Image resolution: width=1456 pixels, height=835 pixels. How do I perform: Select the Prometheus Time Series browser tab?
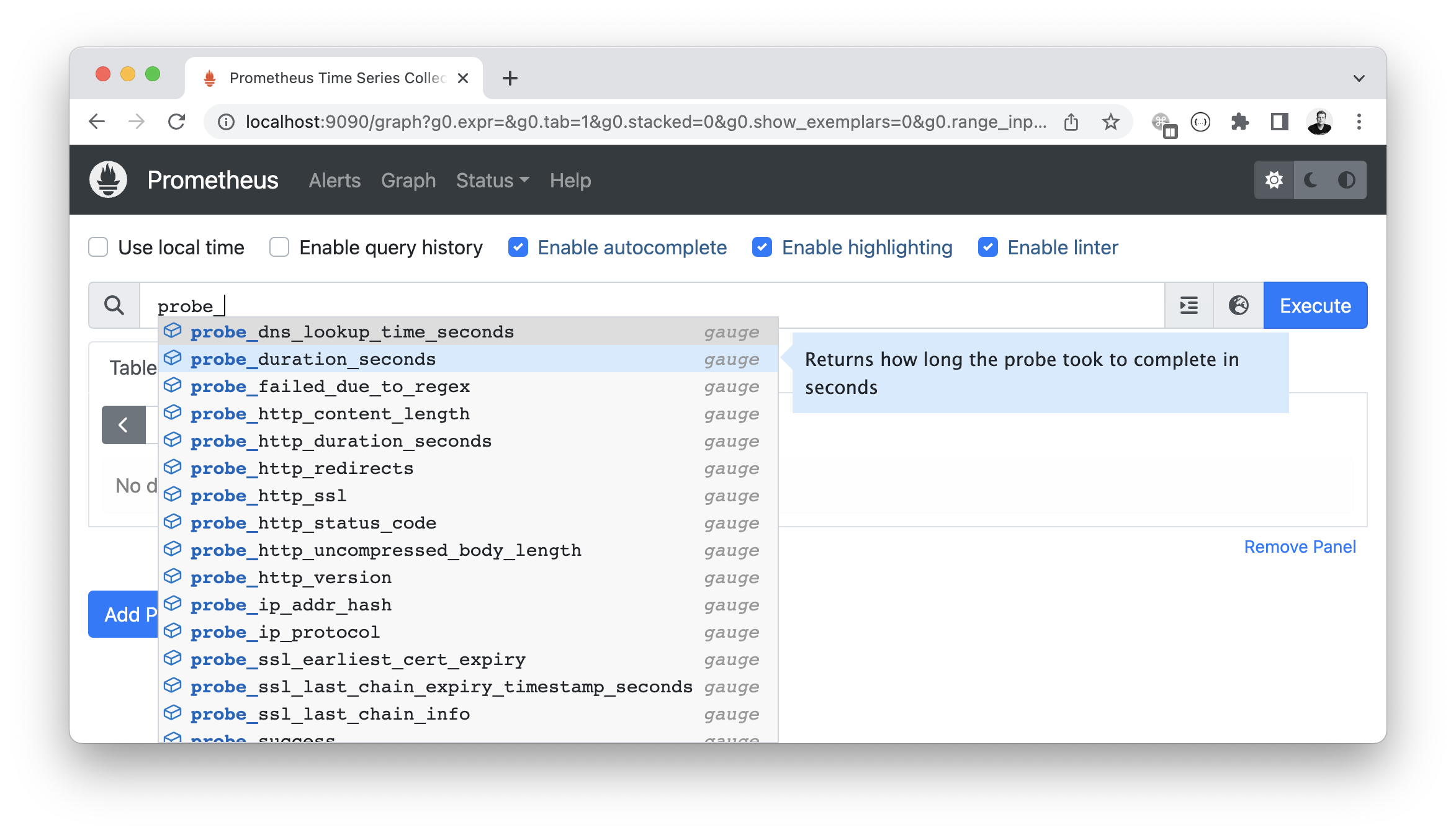(335, 78)
